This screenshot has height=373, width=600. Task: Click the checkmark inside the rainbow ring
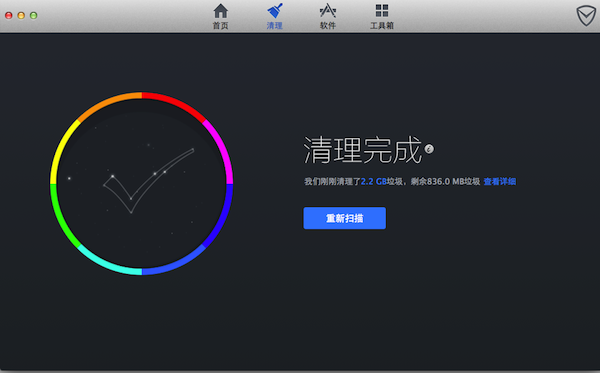point(148,181)
